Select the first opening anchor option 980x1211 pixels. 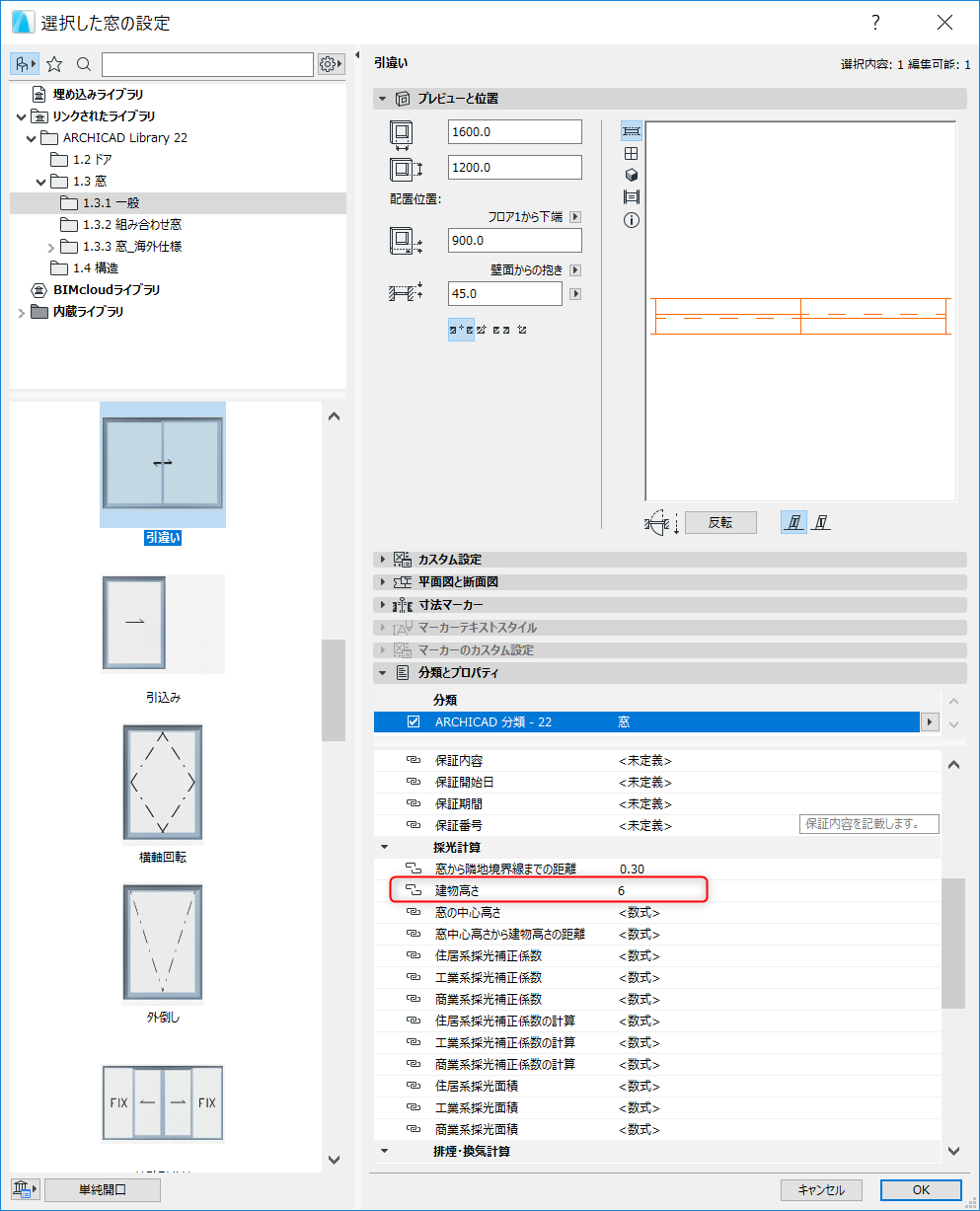[x=461, y=329]
